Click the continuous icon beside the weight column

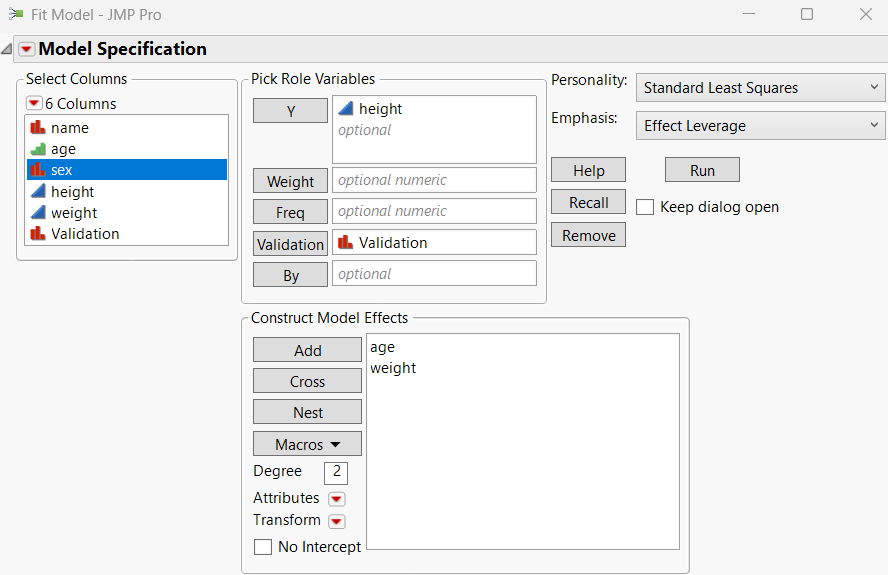coord(38,212)
